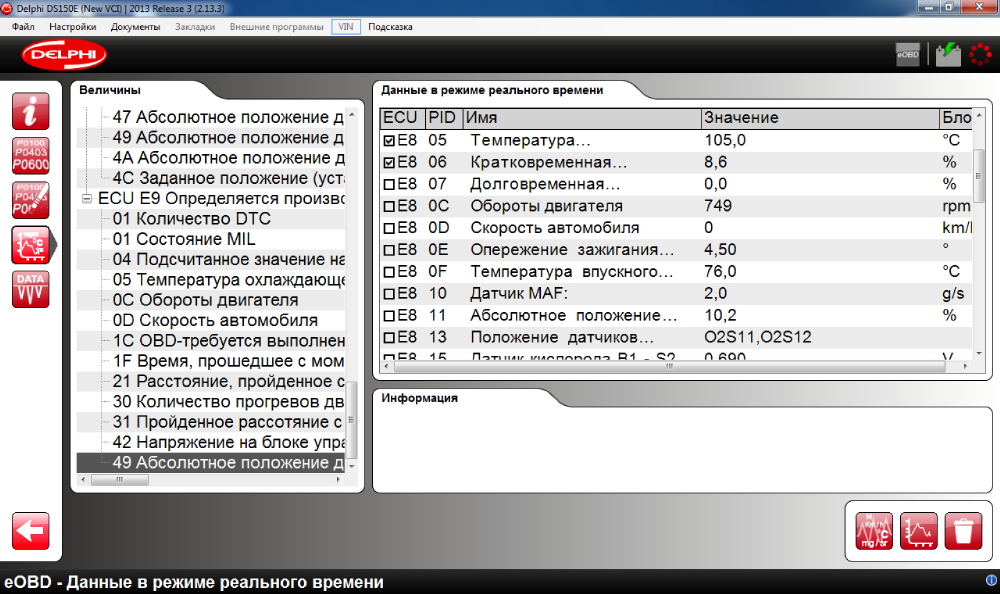
Task: Click the Delphi logo
Action: [x=64, y=55]
